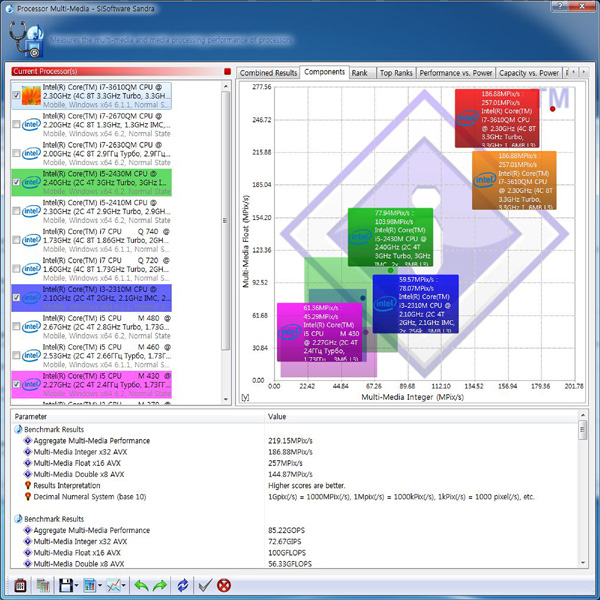600x600 pixels.
Task: Click the red data point on chart
Action: 553,109
